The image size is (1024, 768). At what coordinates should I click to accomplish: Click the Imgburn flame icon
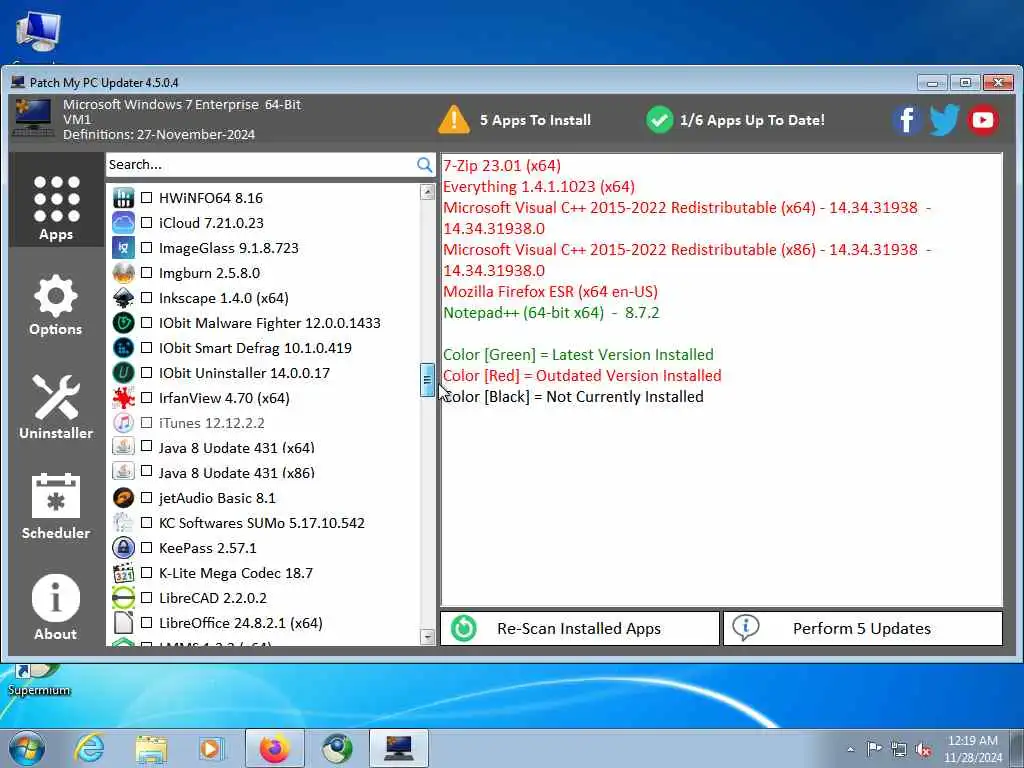click(123, 272)
